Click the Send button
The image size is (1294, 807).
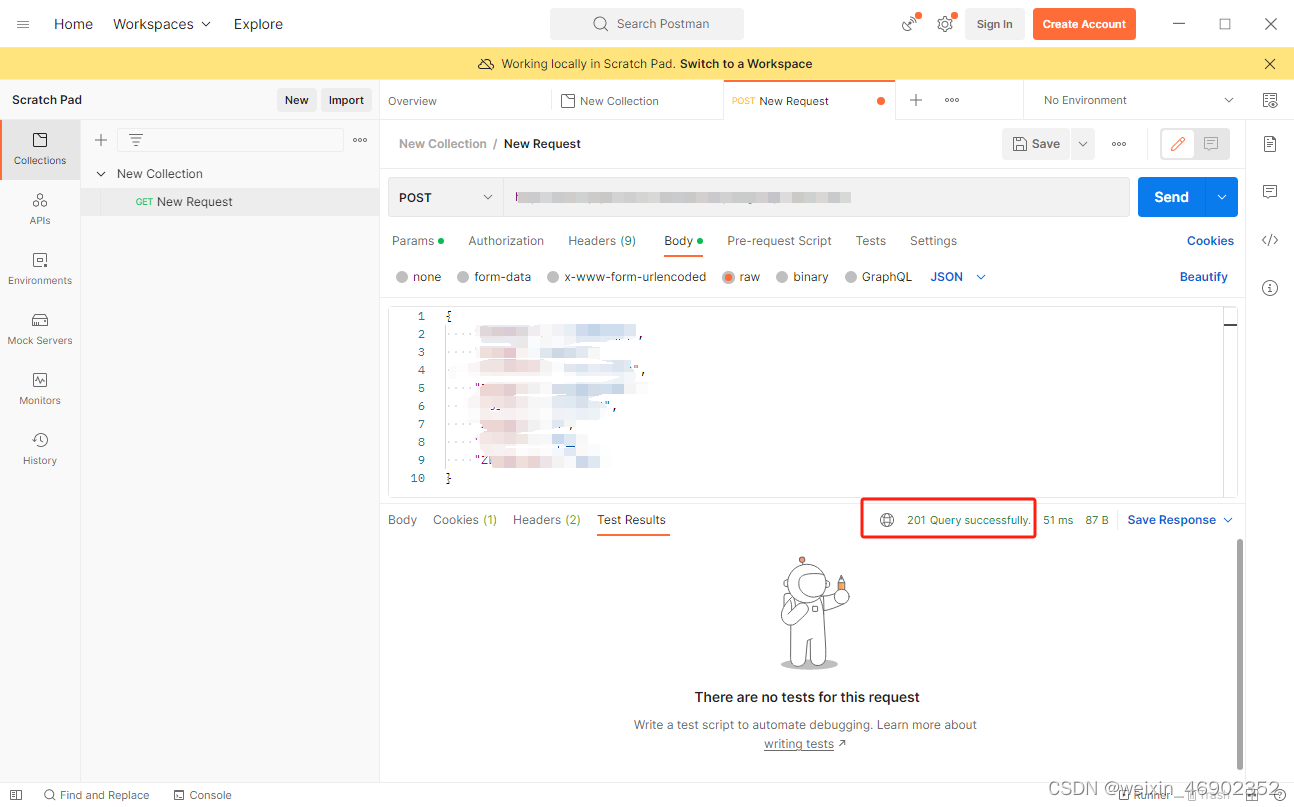pyautogui.click(x=1171, y=197)
